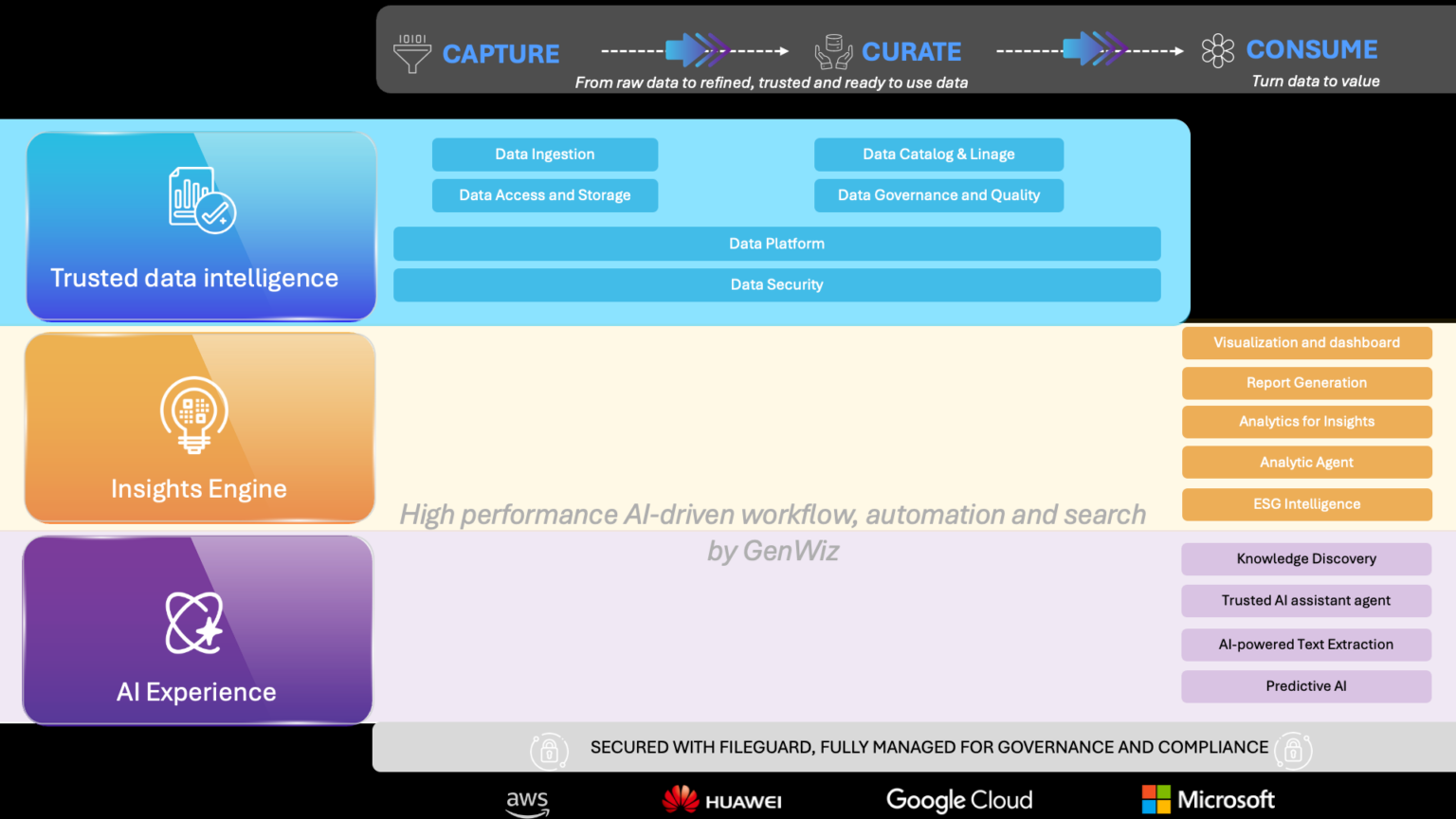The image size is (1456, 819).
Task: Click the Google Cloud logo
Action: click(959, 801)
